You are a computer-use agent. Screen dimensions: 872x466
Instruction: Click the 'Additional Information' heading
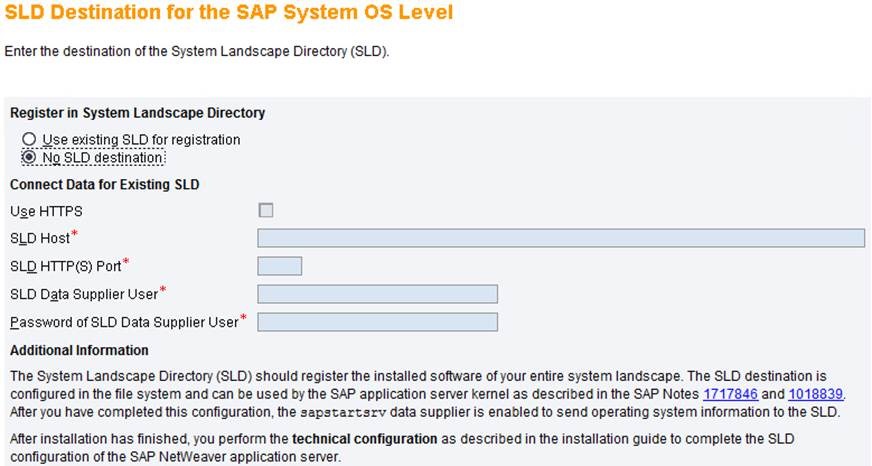pyautogui.click(x=79, y=350)
